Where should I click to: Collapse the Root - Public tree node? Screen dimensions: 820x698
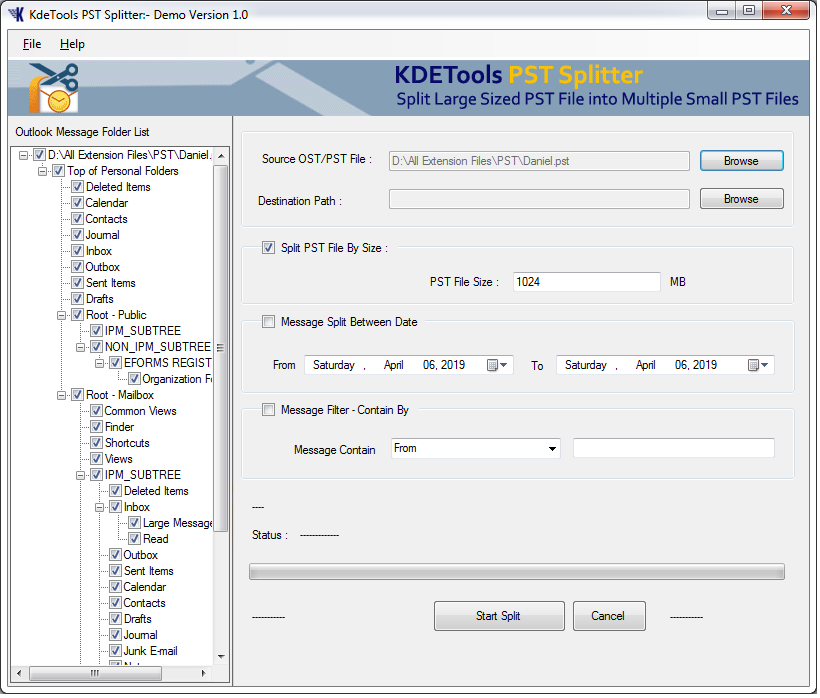tap(62, 315)
